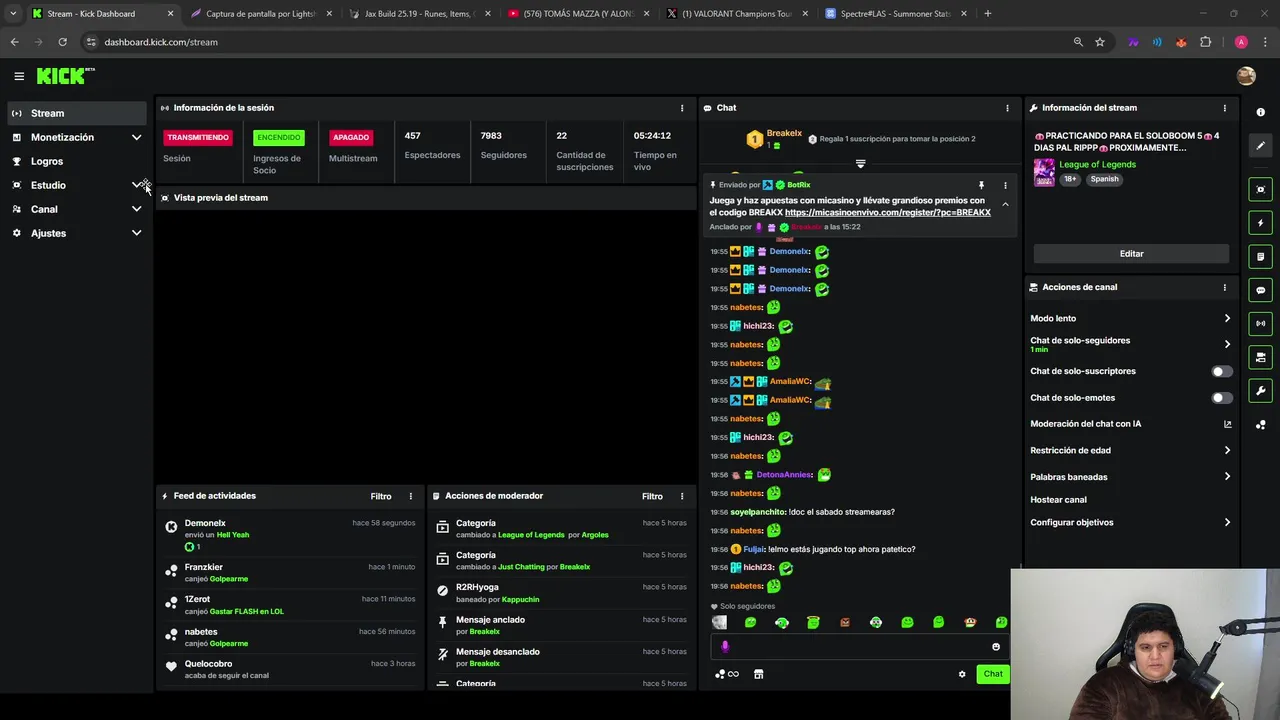Expand the Monetización sidebar section

[x=137, y=137]
